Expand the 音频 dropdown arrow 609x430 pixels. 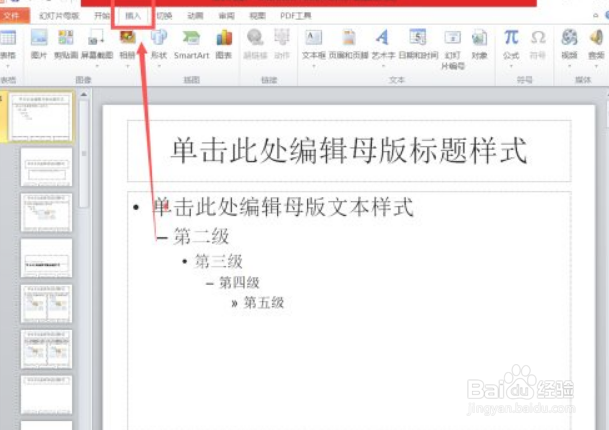(x=596, y=66)
